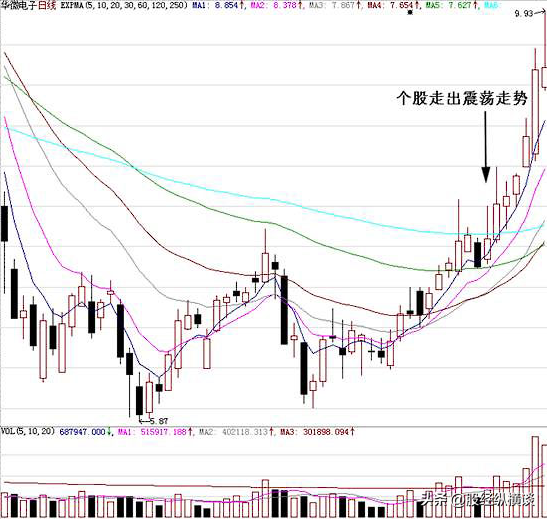Select the 5.87 low price marker
Screen dimensions: 547x519
[159, 421]
